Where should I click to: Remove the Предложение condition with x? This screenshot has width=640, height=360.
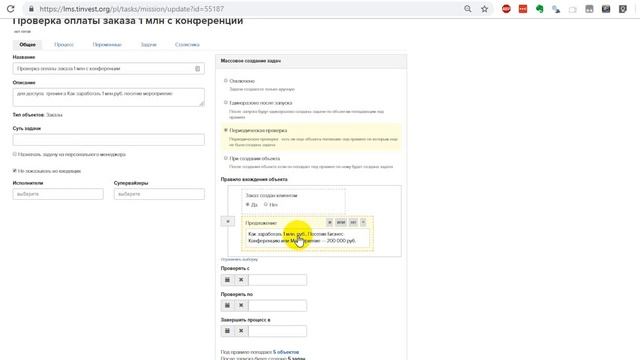click(363, 222)
